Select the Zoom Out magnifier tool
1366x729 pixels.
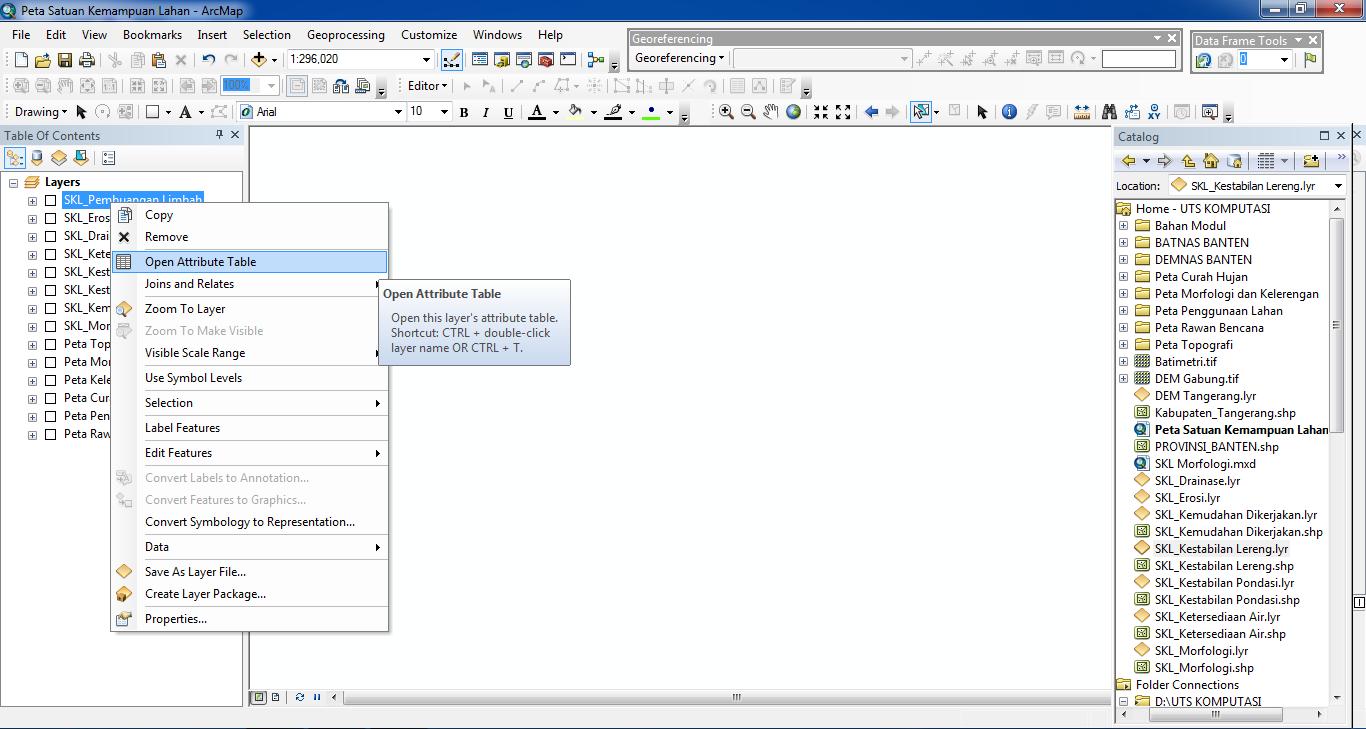coord(748,112)
